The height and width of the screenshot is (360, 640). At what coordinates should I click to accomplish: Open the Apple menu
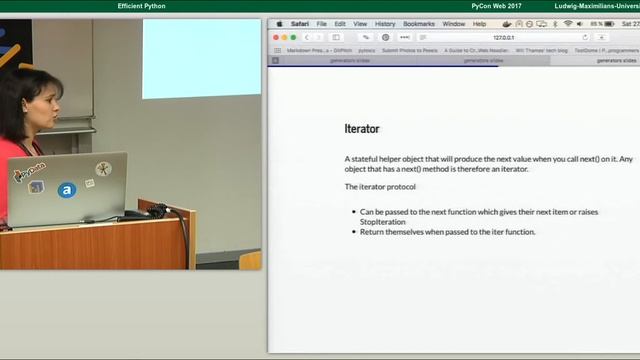point(279,24)
